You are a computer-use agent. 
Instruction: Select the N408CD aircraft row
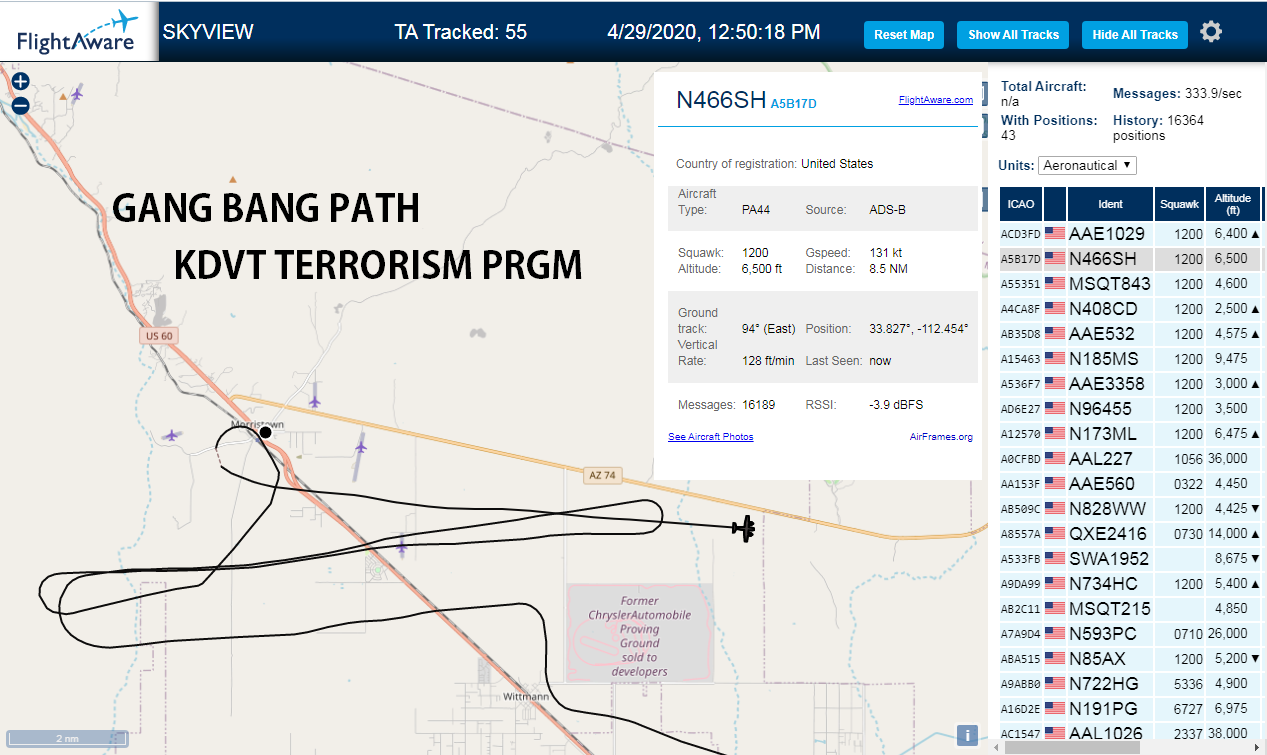click(x=1129, y=308)
